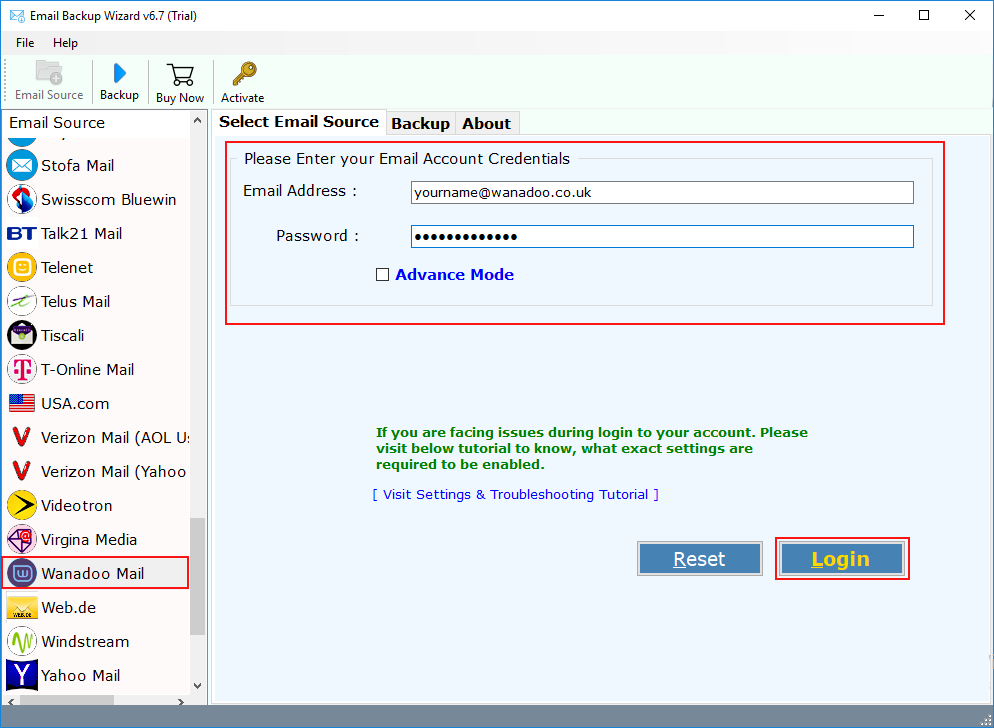This screenshot has width=994, height=728.
Task: Click the Email Source panel header
Action: pyautogui.click(x=96, y=122)
